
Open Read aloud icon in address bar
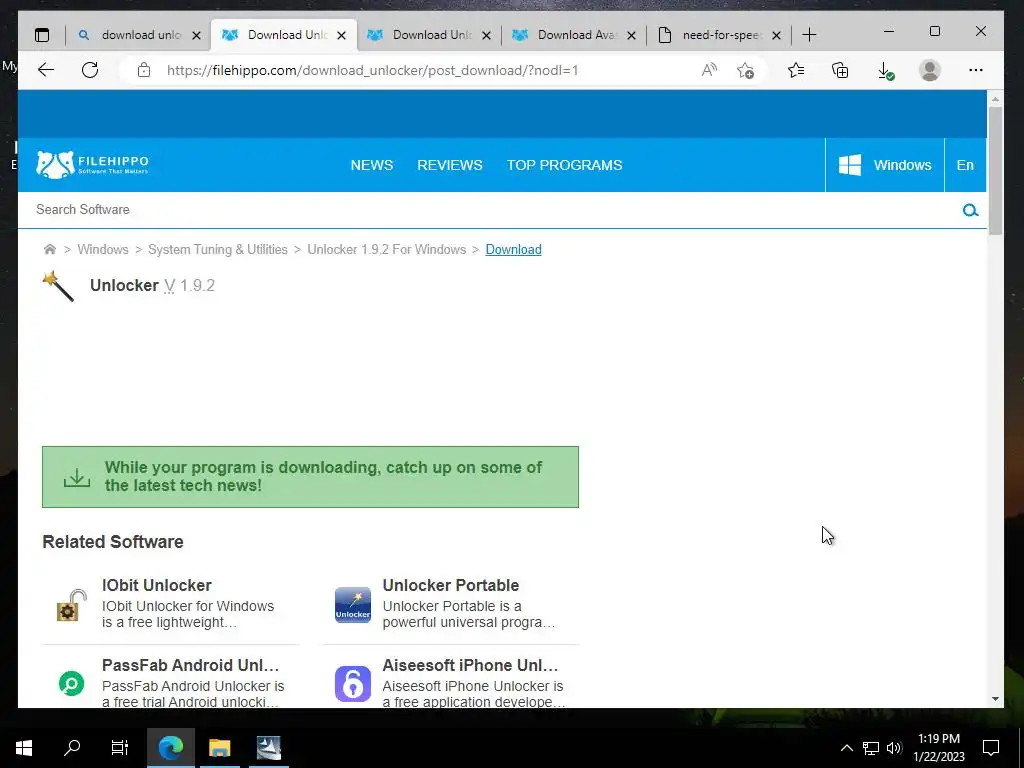[x=709, y=70]
